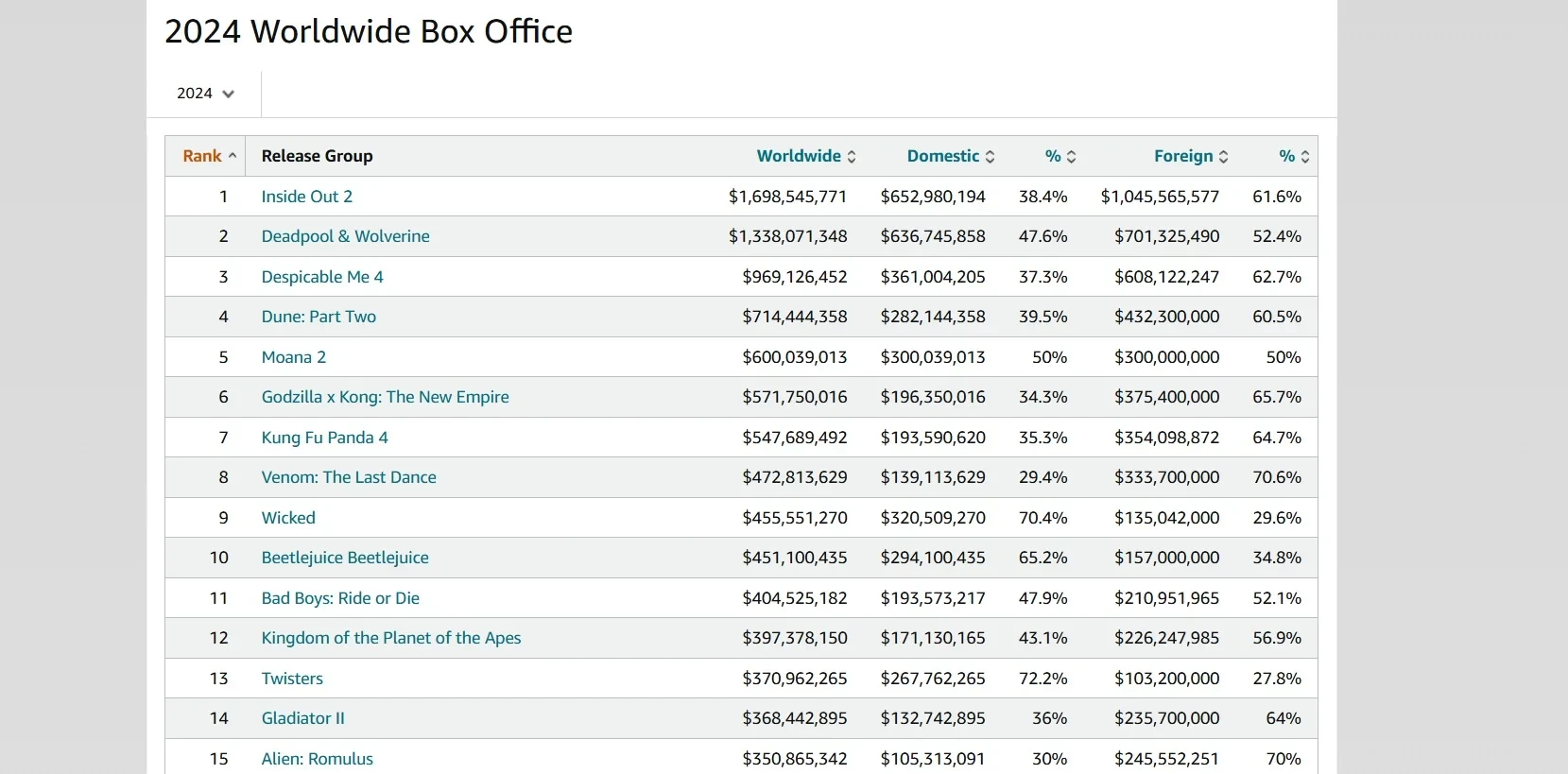Image resolution: width=1568 pixels, height=774 pixels.
Task: View Kingdom of the Planet of the Apes
Action: pyautogui.click(x=390, y=638)
